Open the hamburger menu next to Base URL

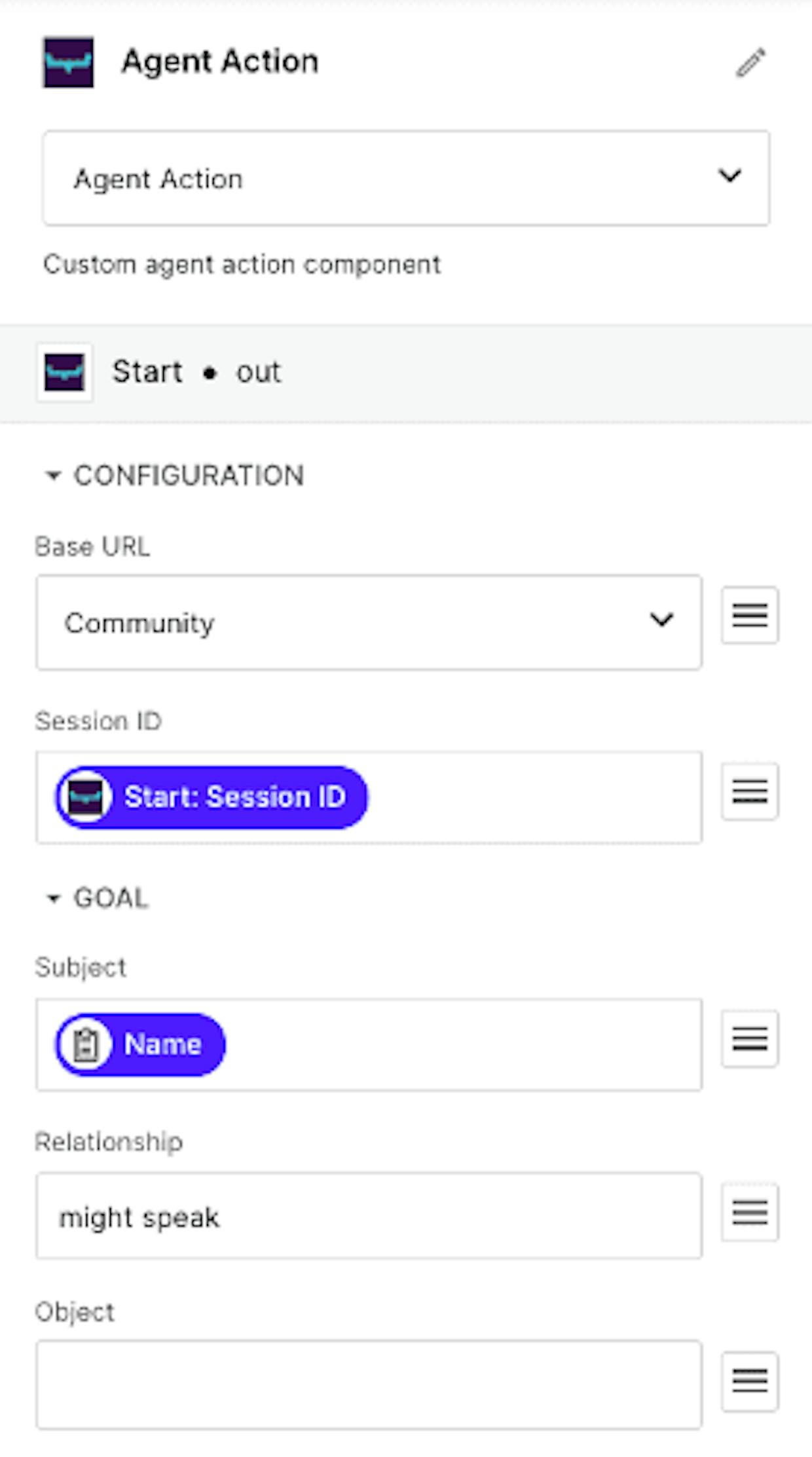pyautogui.click(x=750, y=615)
